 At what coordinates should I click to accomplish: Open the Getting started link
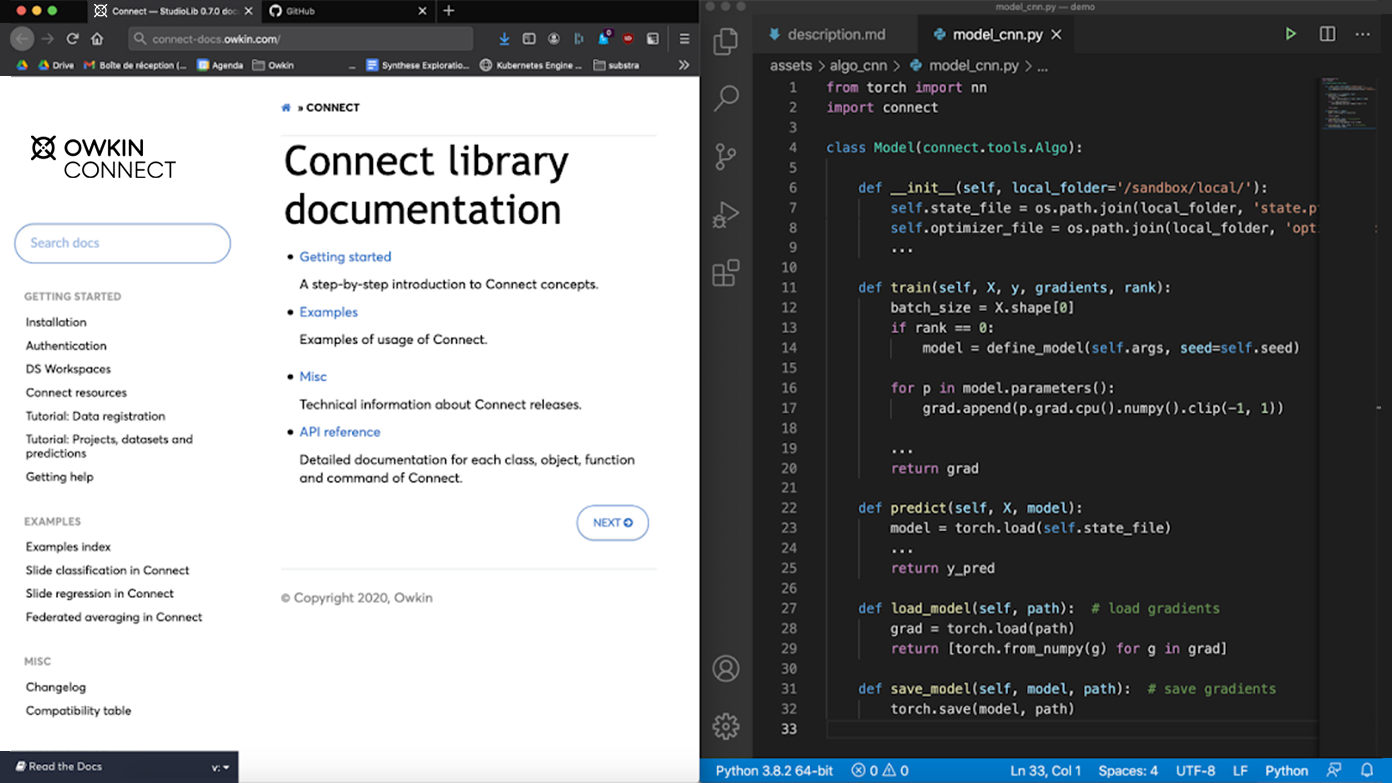(x=345, y=257)
